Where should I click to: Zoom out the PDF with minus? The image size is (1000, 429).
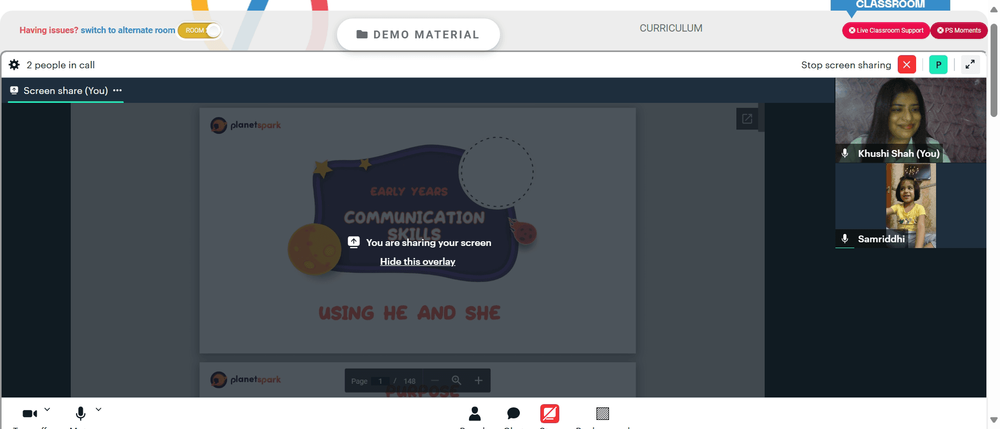435,381
